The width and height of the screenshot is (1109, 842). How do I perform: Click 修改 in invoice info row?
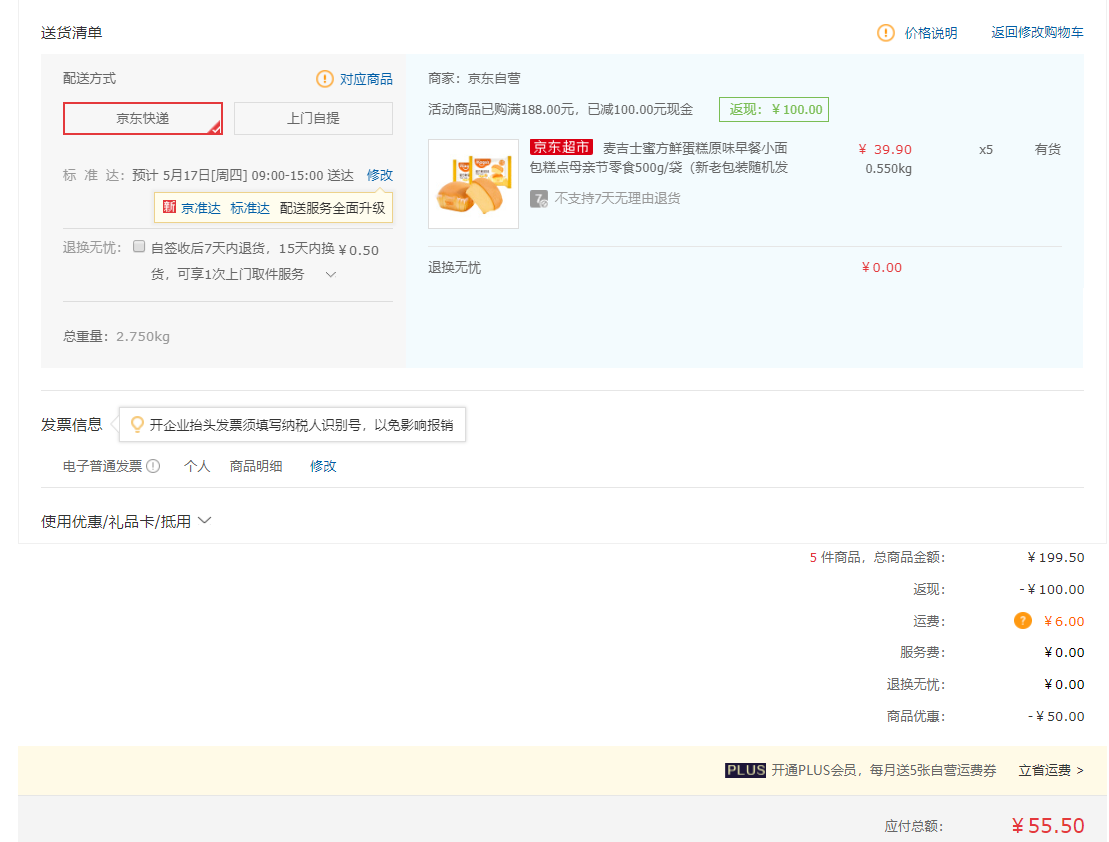point(323,466)
